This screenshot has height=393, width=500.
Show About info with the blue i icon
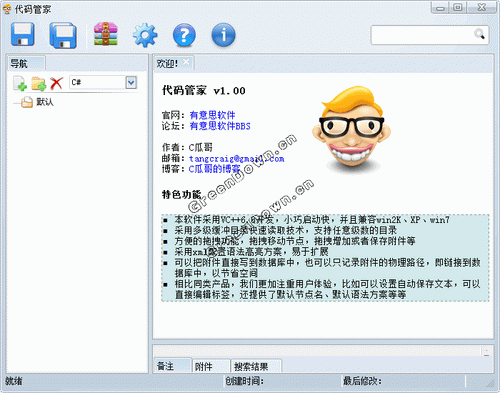coord(223,35)
